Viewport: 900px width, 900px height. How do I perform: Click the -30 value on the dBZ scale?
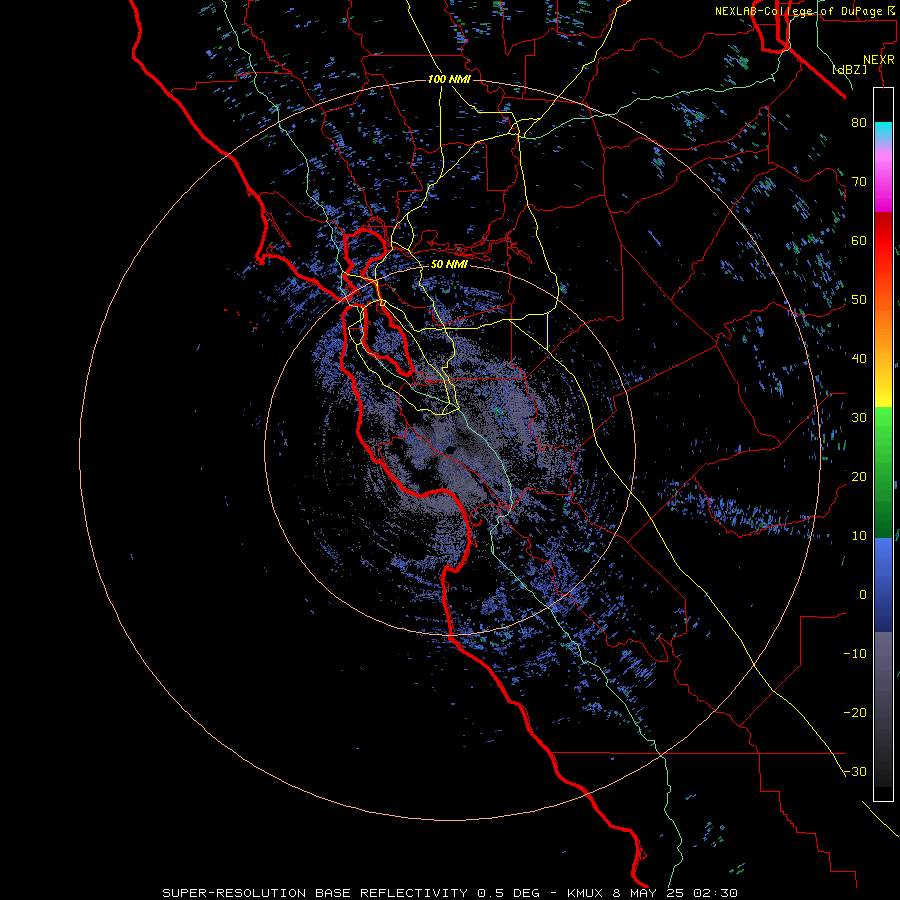tap(855, 772)
